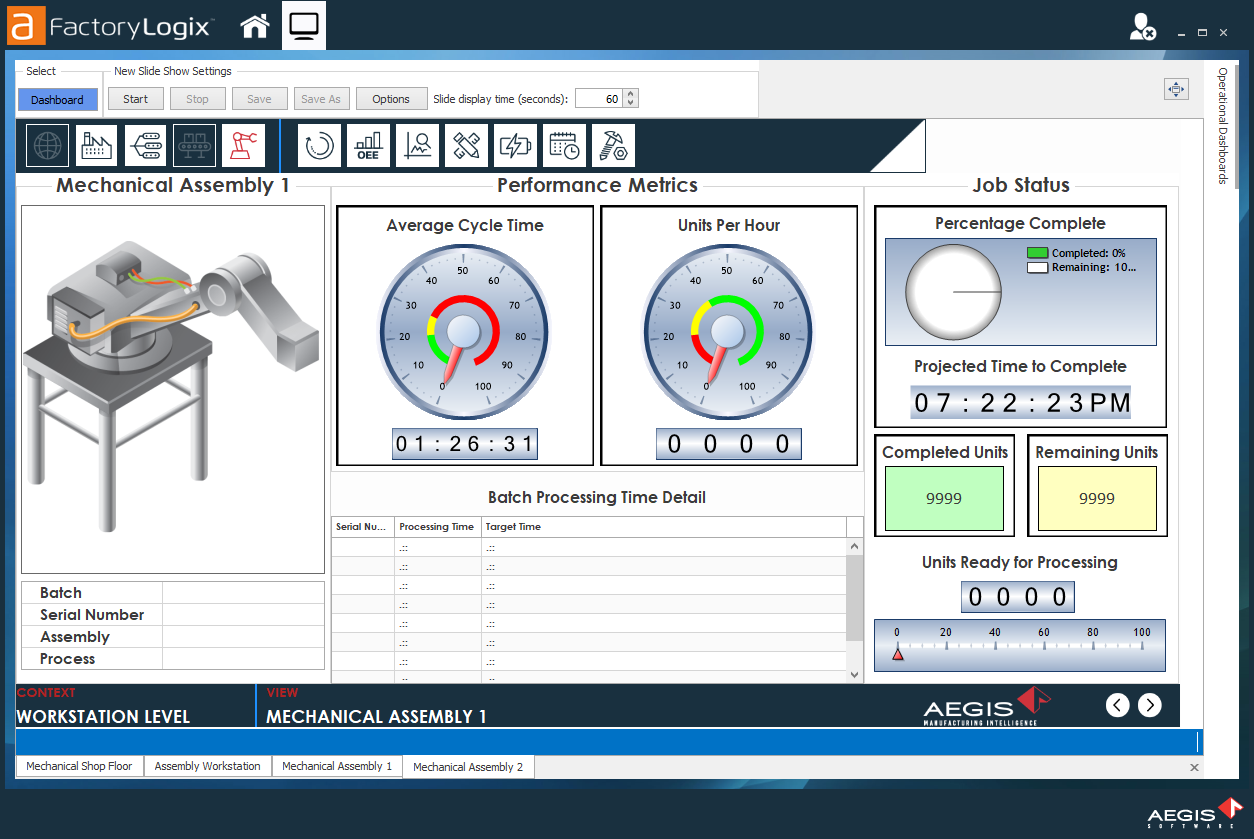Open the factory shop floor view icon
This screenshot has width=1254, height=839.
click(x=95, y=145)
